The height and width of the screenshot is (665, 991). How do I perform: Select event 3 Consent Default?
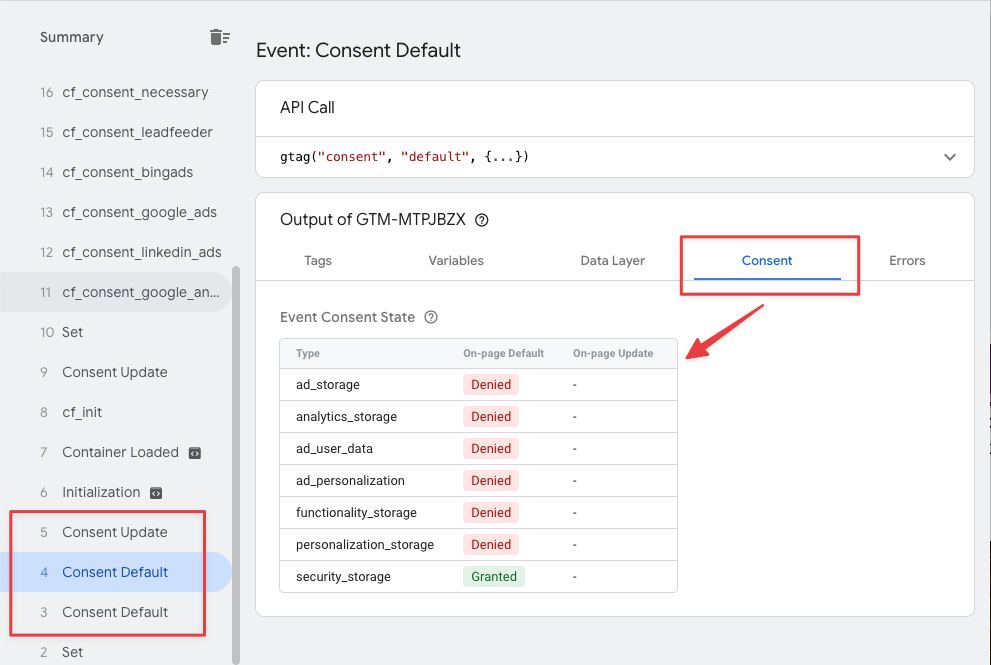tap(116, 612)
